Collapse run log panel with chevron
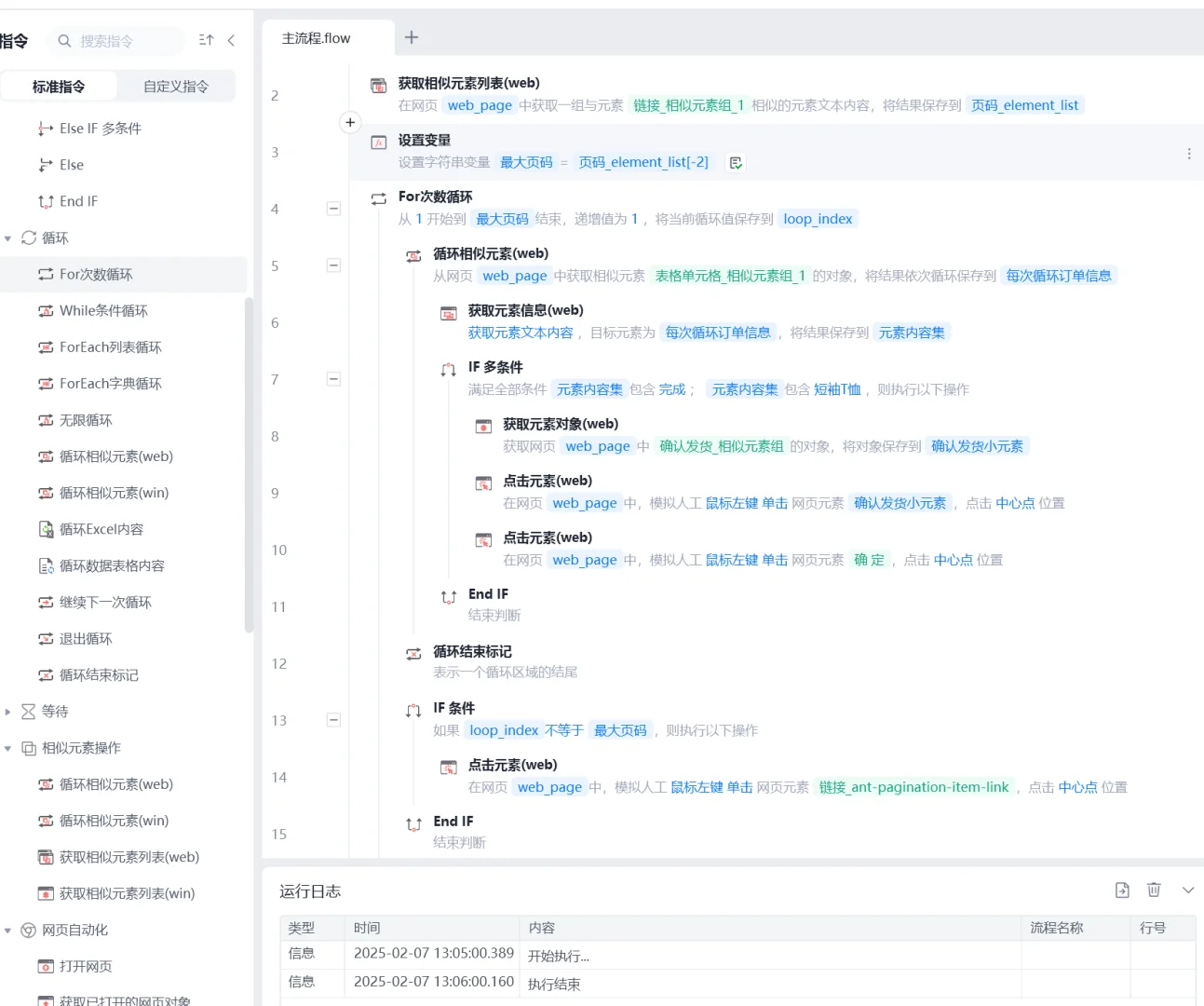Screen dimensions: 1204x1006 [1187, 890]
